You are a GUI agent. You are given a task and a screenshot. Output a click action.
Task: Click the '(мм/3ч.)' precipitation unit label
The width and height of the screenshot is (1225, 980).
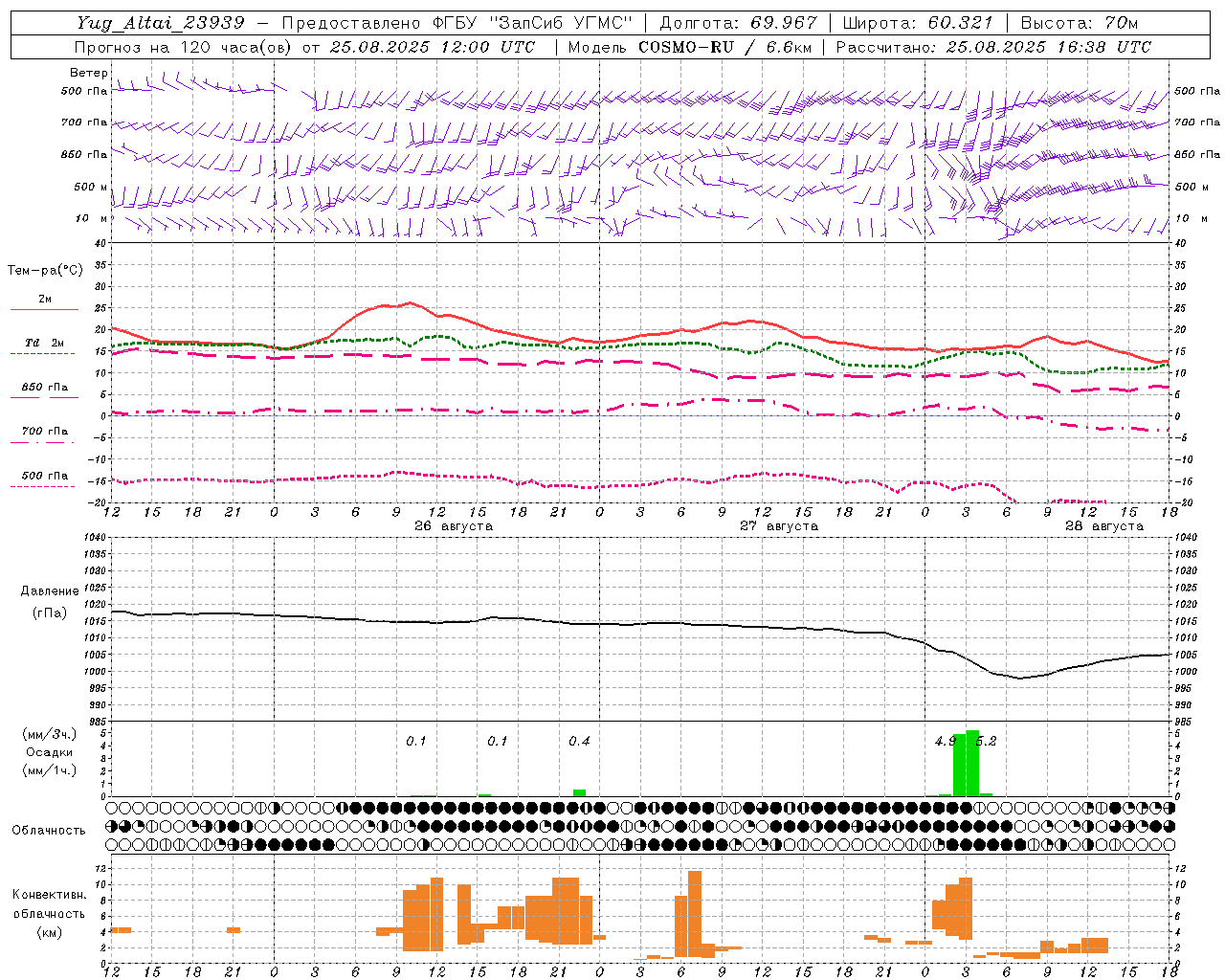click(x=50, y=734)
